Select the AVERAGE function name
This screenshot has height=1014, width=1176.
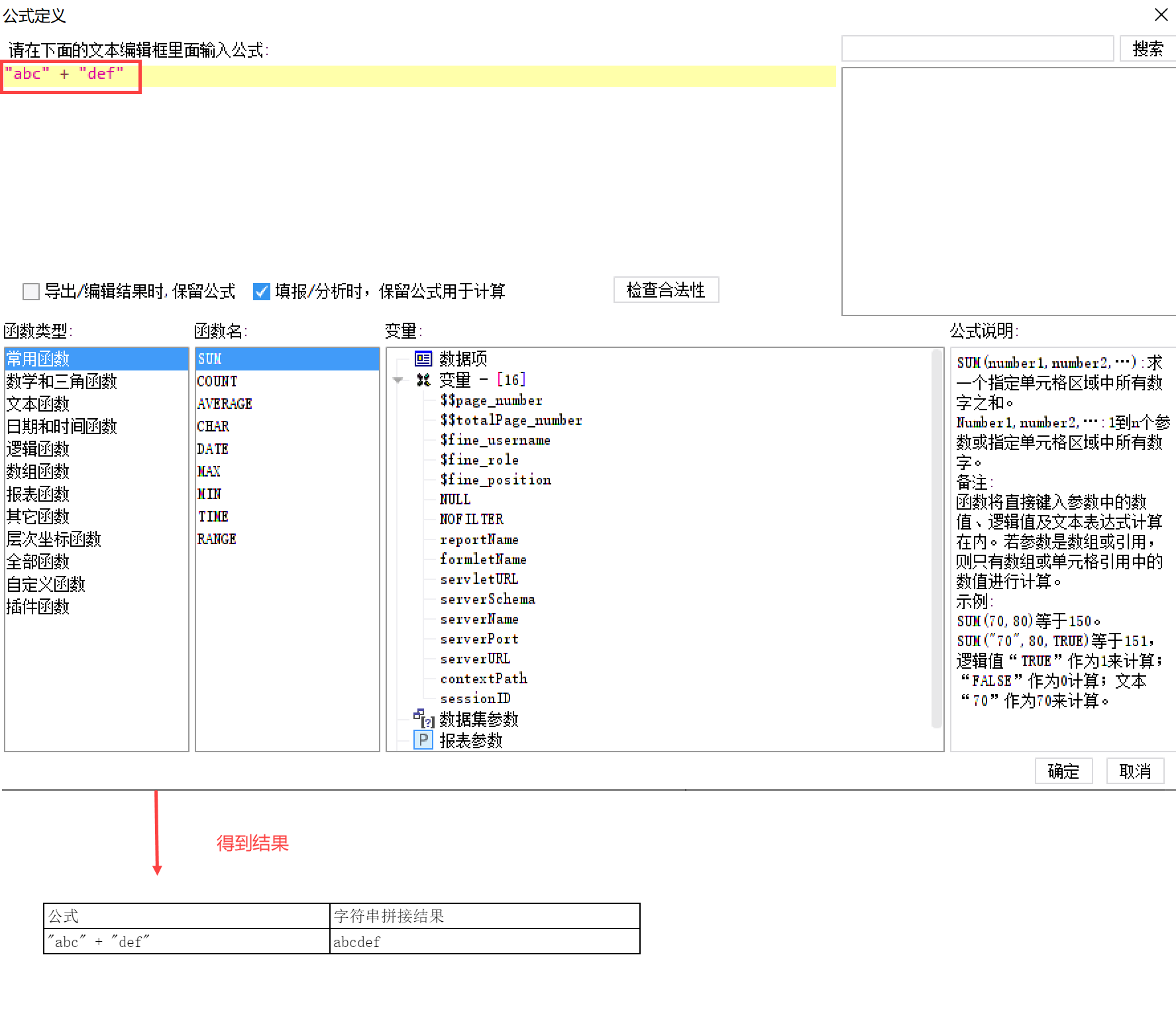(288, 404)
